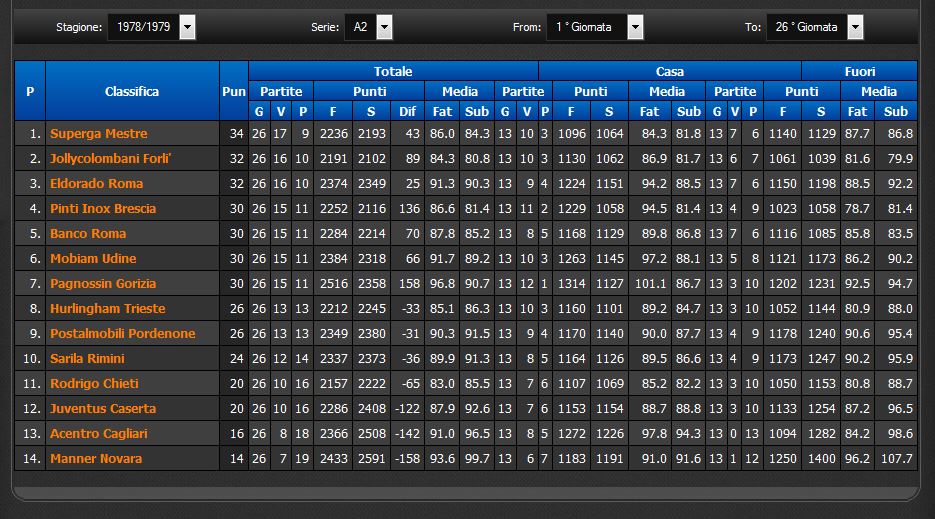
Task: Open the Manner Novara team link
Action: [x=95, y=459]
